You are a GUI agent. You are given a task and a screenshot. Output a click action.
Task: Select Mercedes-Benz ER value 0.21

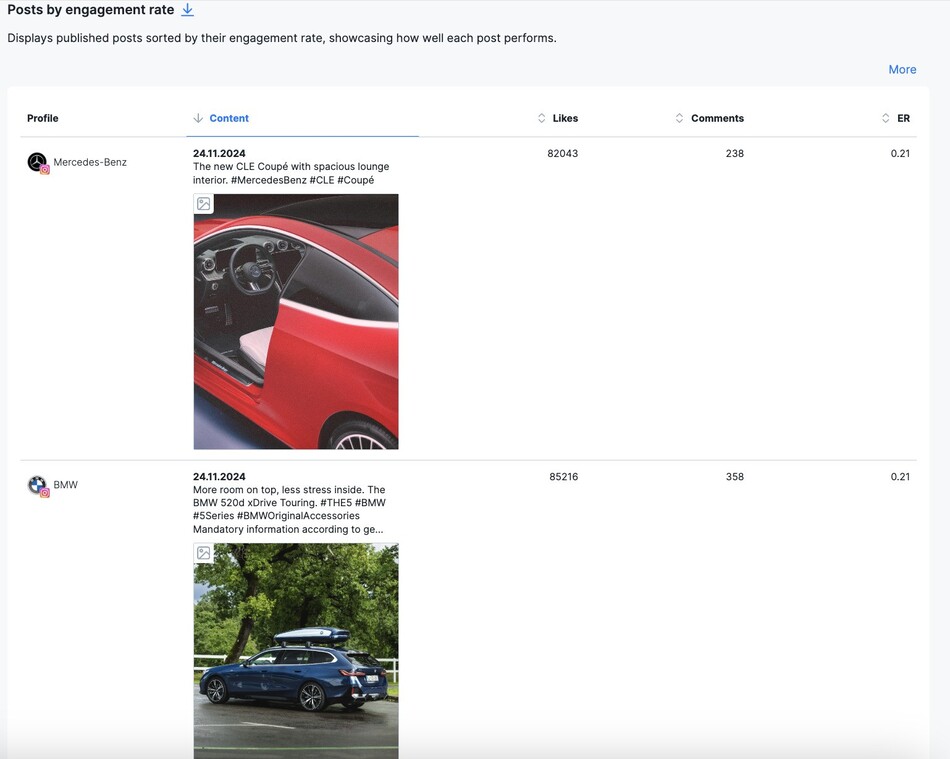coord(900,153)
